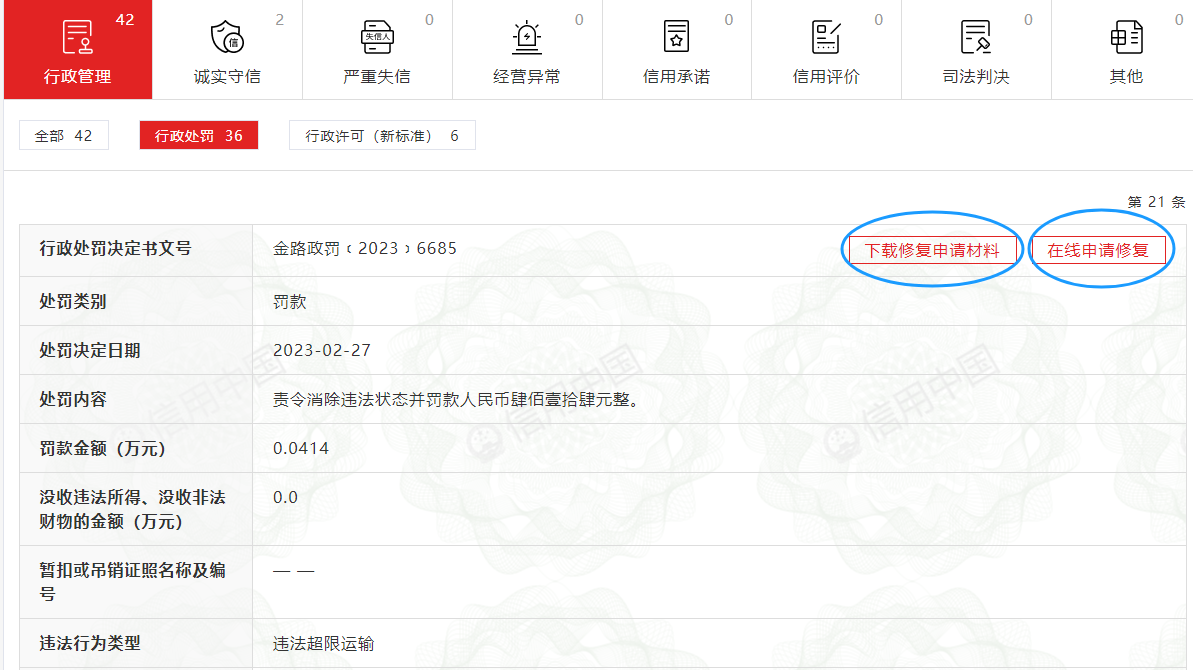The width and height of the screenshot is (1193, 670).
Task: Click the confiscated amount value 0.0
Action: tap(285, 497)
